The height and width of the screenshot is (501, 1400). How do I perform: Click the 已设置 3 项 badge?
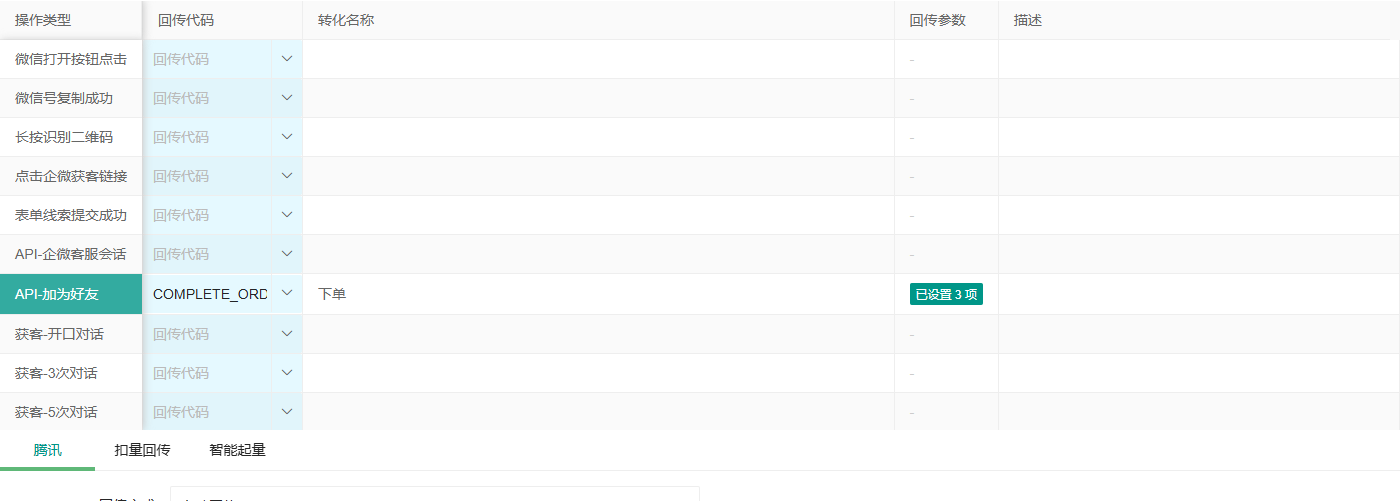[x=946, y=294]
